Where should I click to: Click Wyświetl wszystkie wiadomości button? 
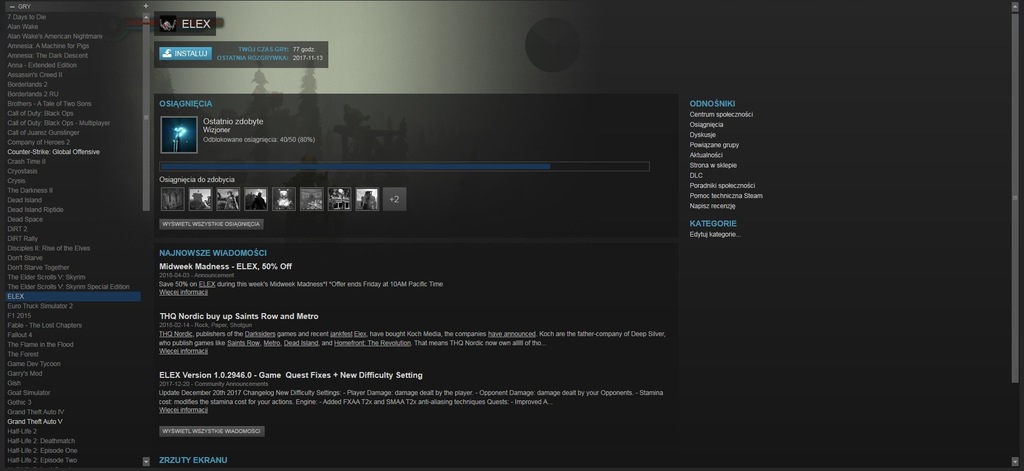[x=212, y=431]
